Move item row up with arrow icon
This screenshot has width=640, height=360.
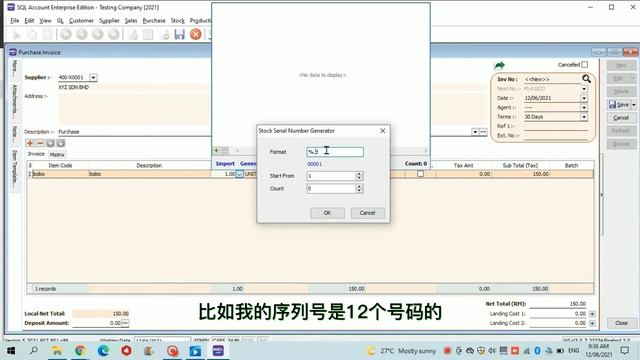pos(50,143)
